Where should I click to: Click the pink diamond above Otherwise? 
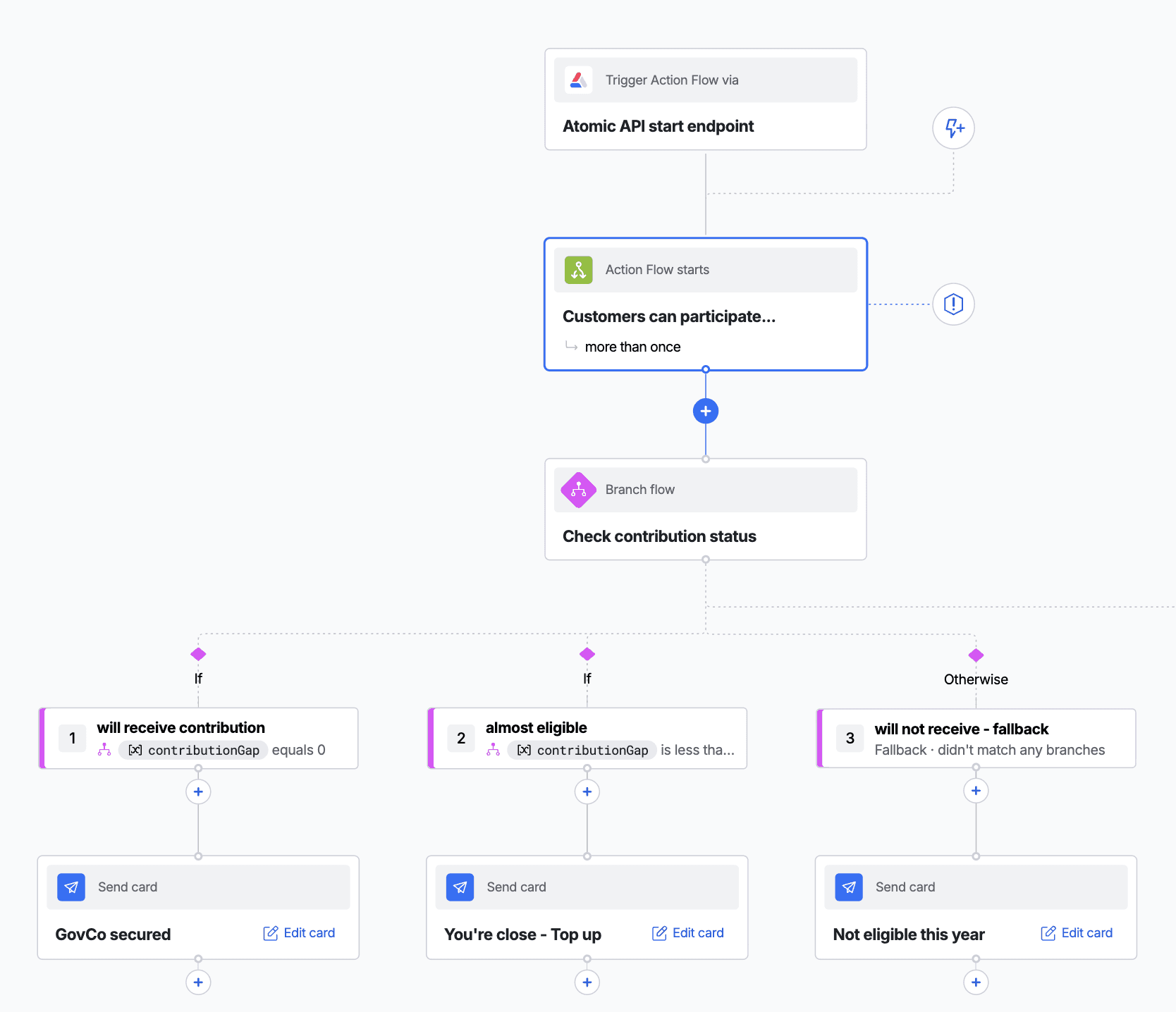(x=976, y=655)
